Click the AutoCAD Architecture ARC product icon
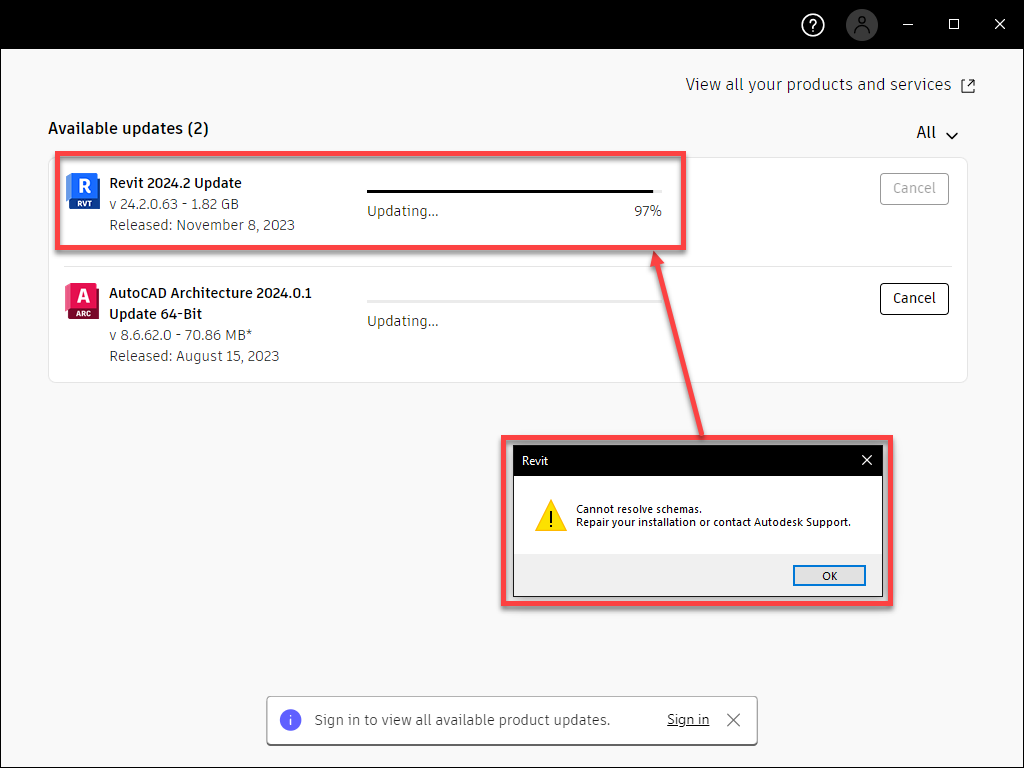1024x768 pixels. tap(82, 301)
